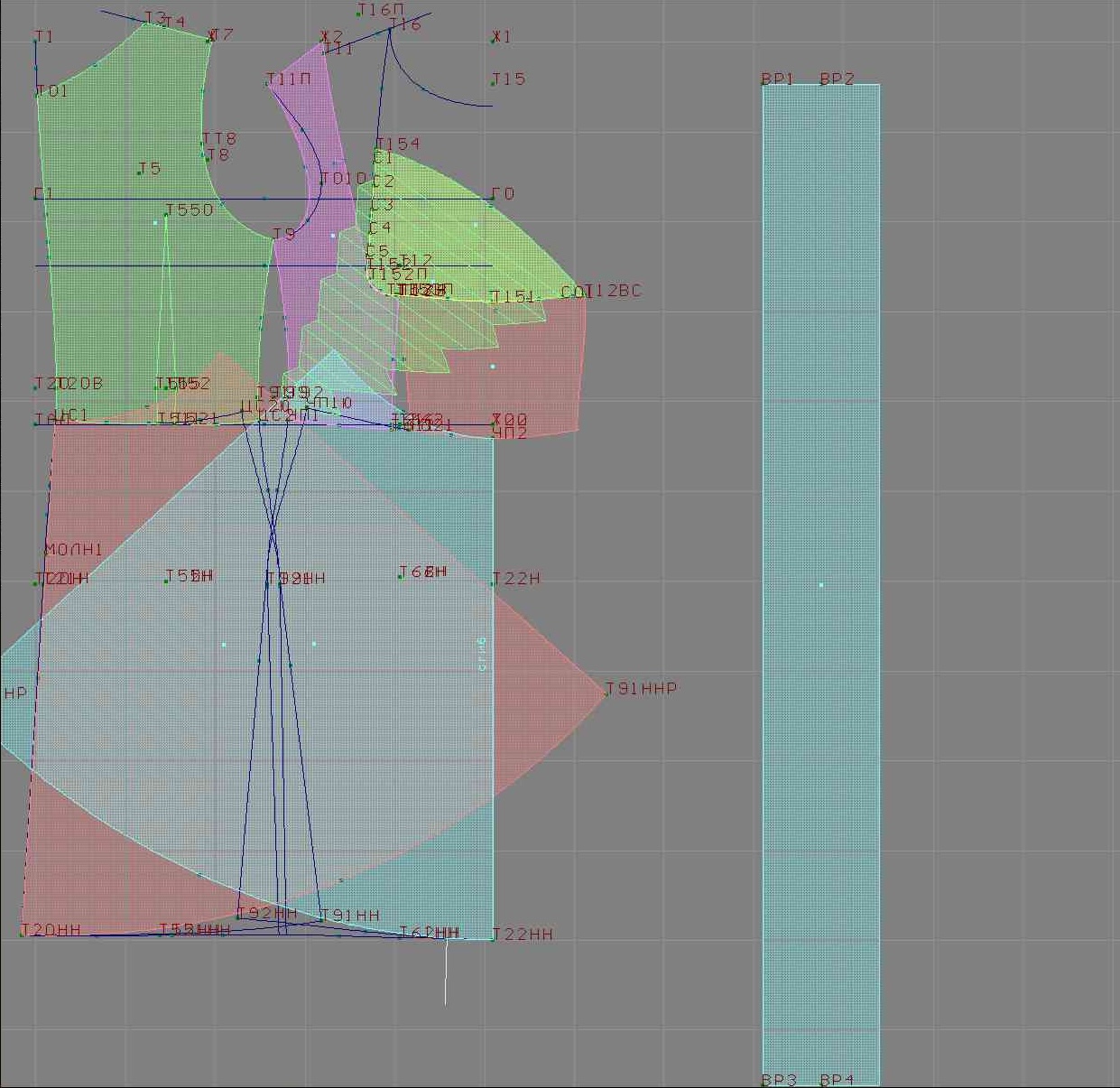This screenshot has height=1088, width=1120.
Task: Click point T20НН at the bottom-left hem
Action: [22, 935]
